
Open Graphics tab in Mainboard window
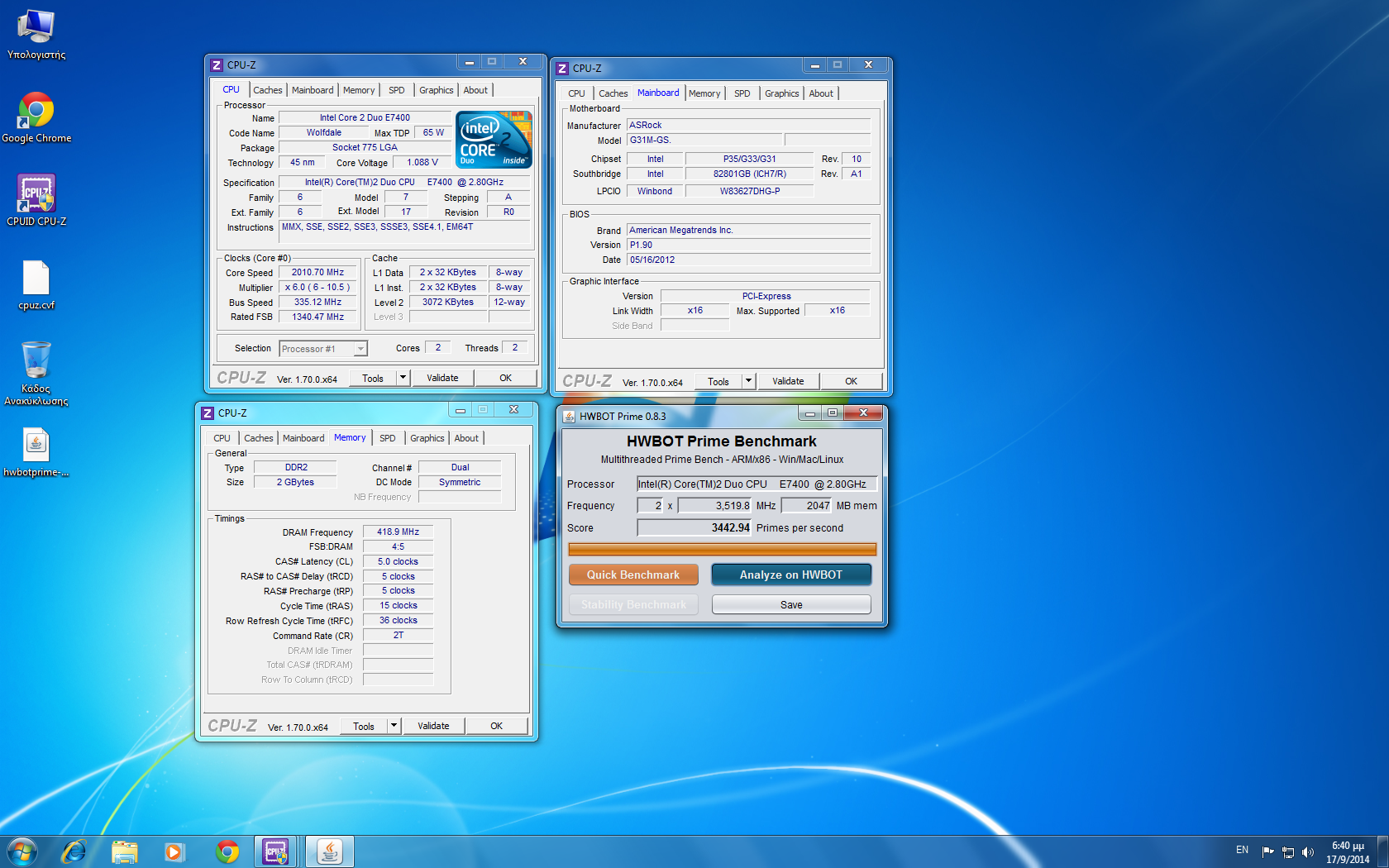coord(781,93)
